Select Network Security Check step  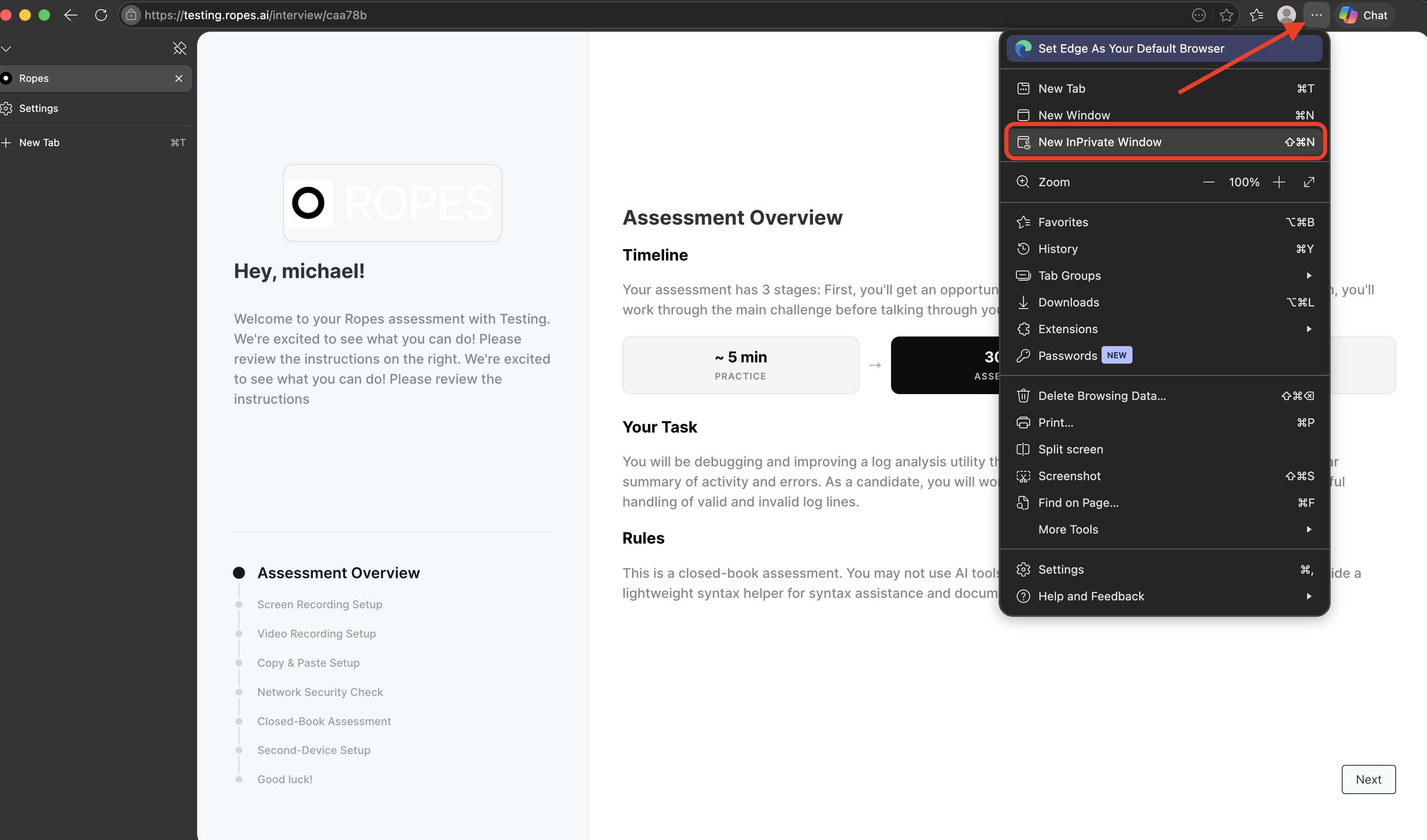coord(320,692)
